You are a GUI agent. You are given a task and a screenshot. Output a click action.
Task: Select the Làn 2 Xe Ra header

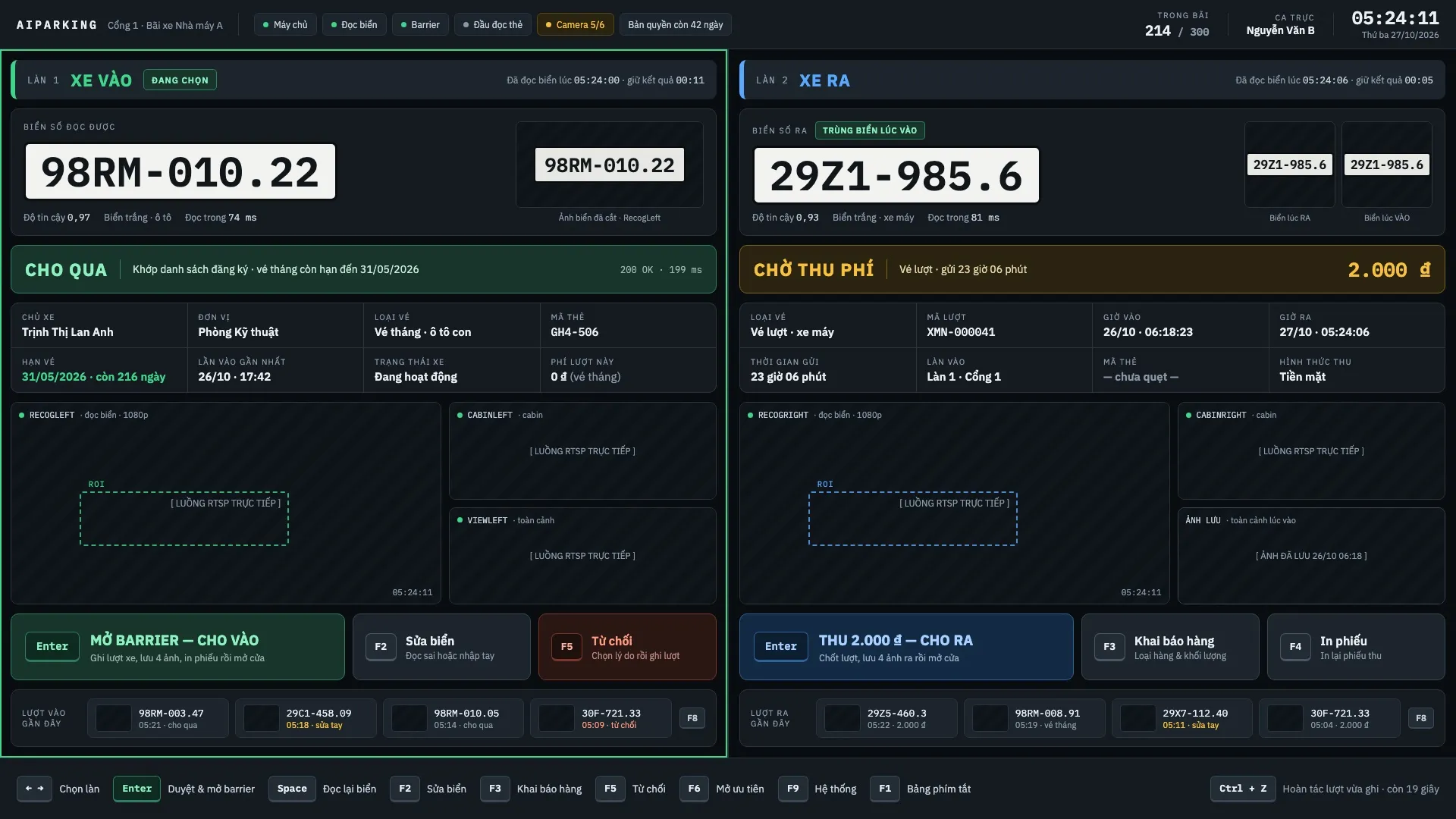1092,80
